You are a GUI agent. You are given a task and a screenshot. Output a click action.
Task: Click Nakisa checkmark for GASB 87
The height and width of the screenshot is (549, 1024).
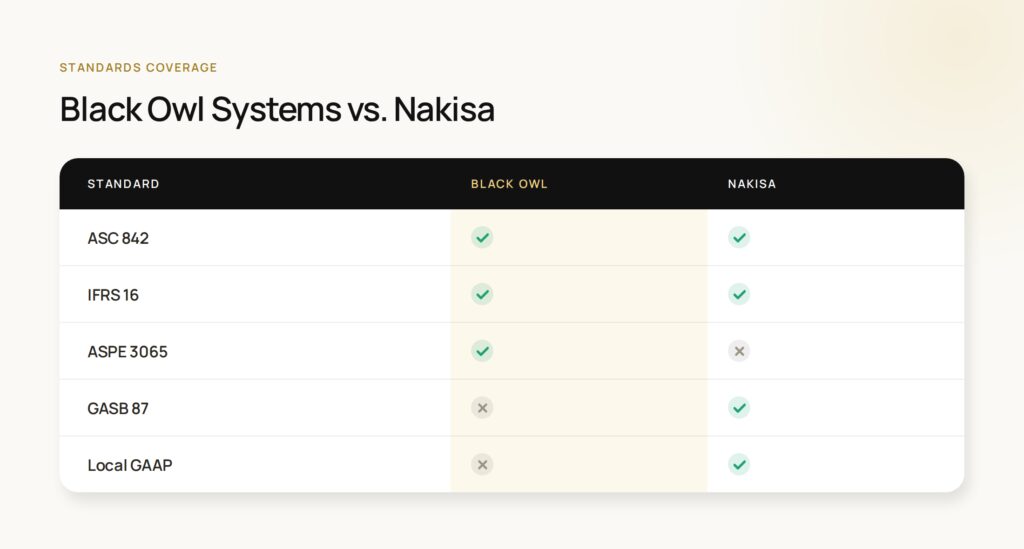(739, 408)
